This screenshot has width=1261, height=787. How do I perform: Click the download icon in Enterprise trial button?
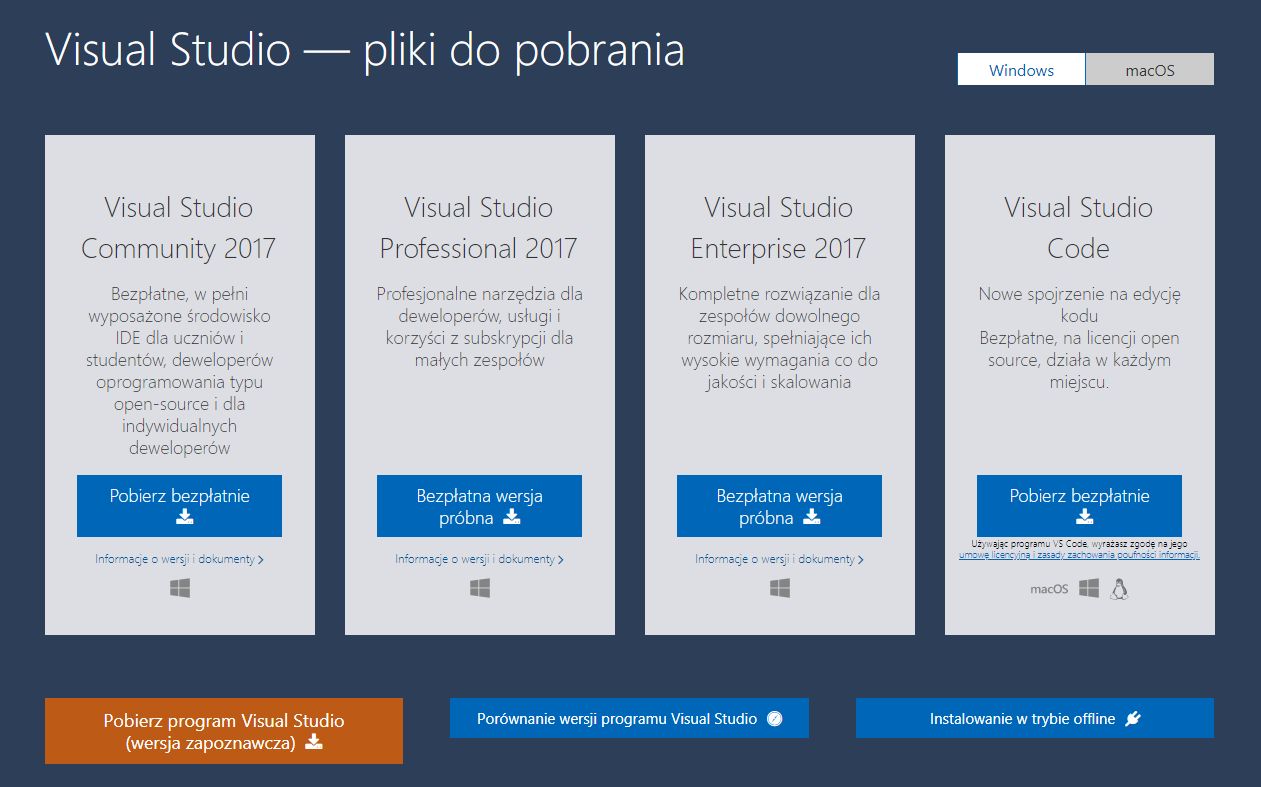pos(811,517)
